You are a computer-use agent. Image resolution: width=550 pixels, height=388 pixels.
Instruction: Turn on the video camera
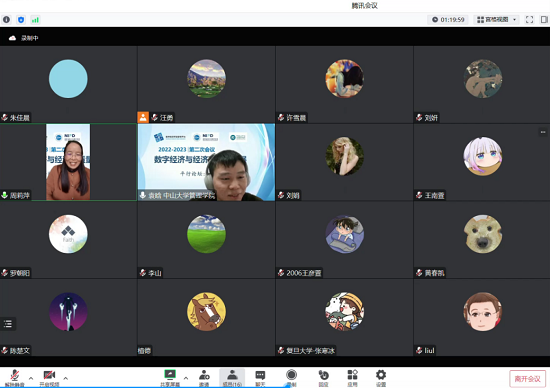(x=49, y=378)
